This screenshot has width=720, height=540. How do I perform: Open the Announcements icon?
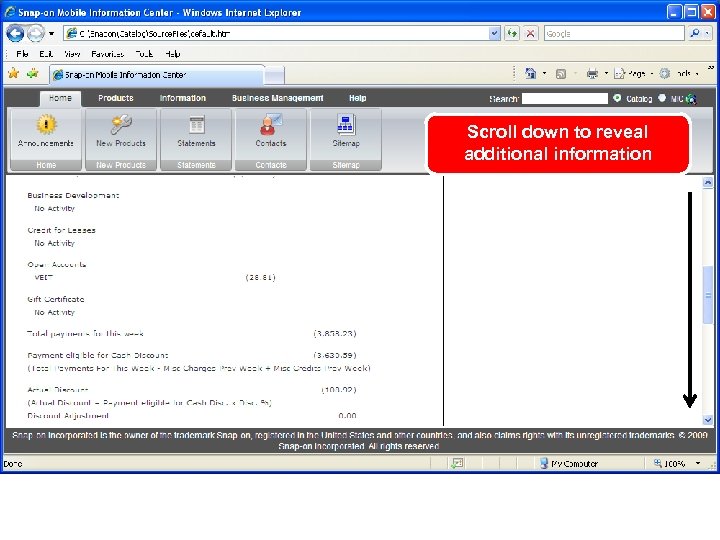point(46,124)
